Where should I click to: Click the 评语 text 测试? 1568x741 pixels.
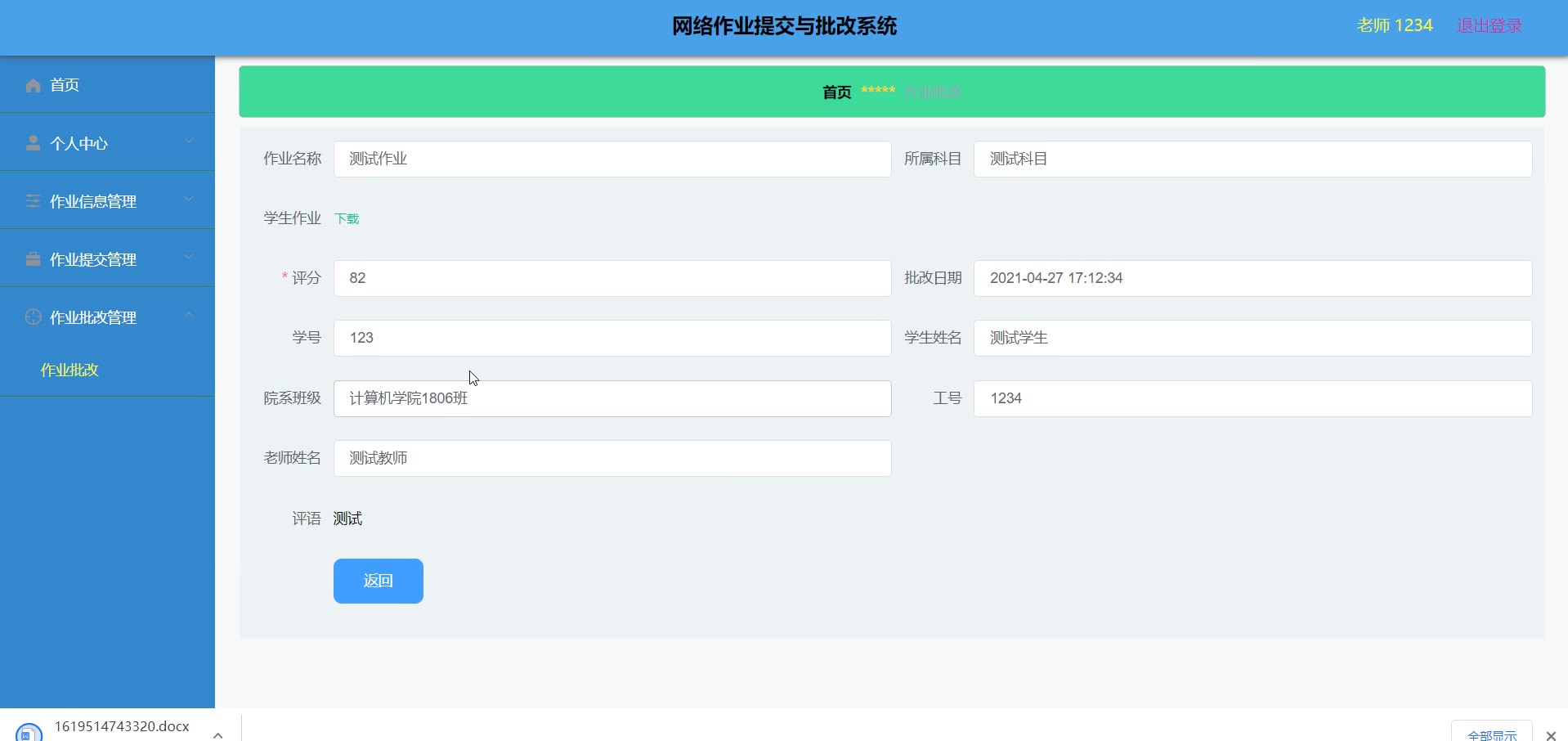[x=347, y=519]
